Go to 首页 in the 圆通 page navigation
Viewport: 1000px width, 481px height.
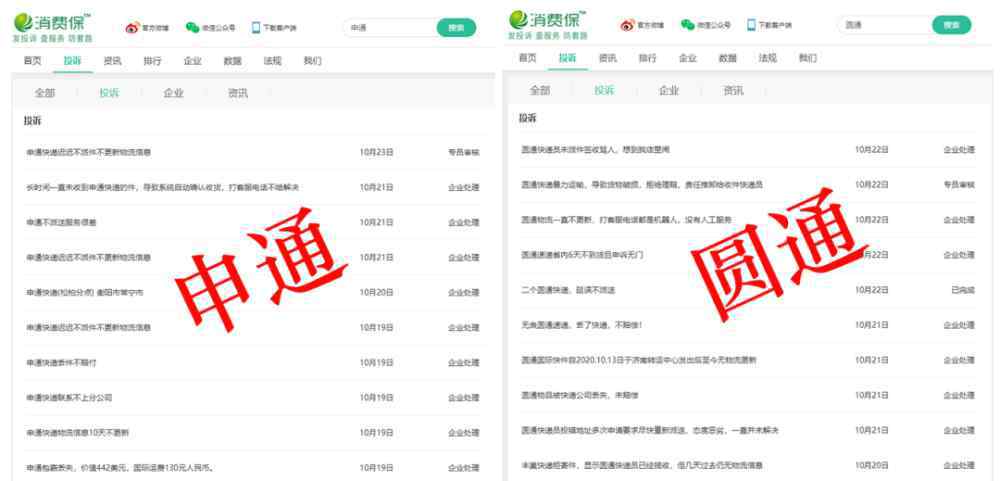527,58
